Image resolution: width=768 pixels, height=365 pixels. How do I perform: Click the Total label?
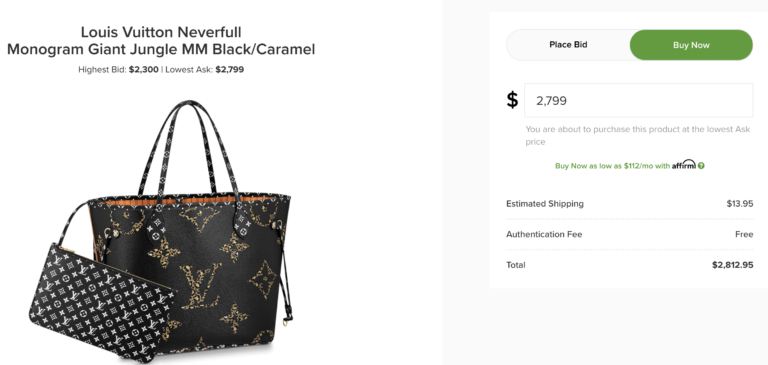[x=516, y=265]
